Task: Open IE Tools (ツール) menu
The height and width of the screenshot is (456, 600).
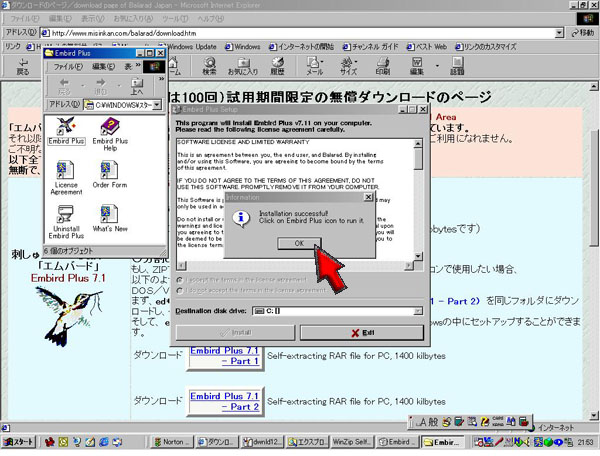Action: click(175, 18)
